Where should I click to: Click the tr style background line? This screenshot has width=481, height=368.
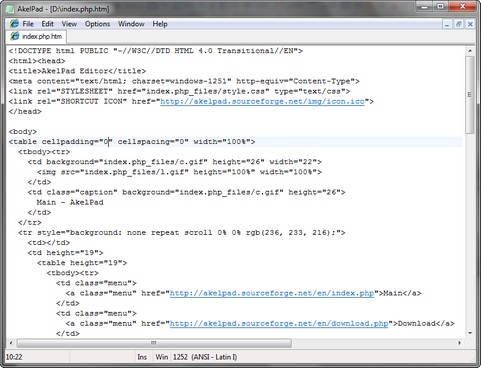click(x=182, y=232)
